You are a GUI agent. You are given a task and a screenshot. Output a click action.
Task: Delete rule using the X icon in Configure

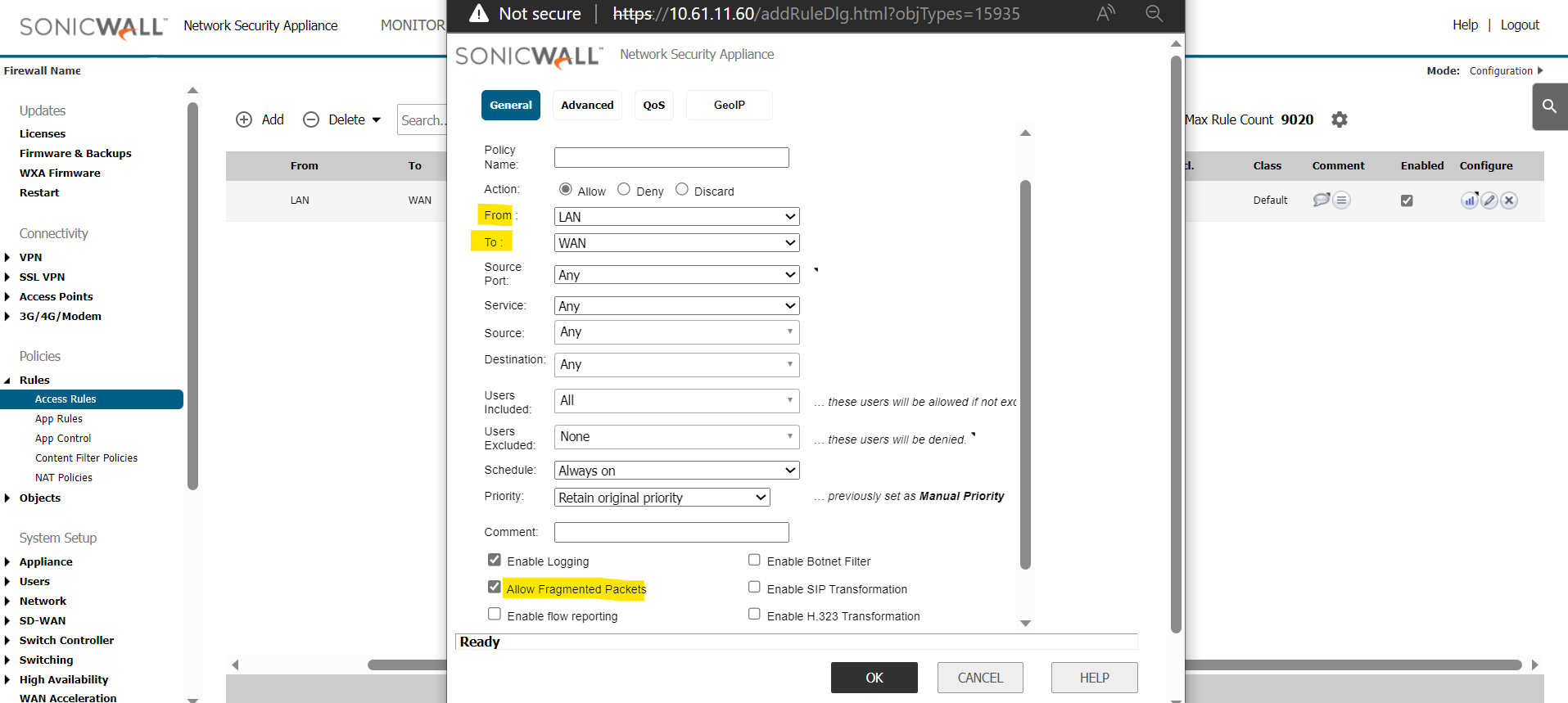pyautogui.click(x=1509, y=201)
